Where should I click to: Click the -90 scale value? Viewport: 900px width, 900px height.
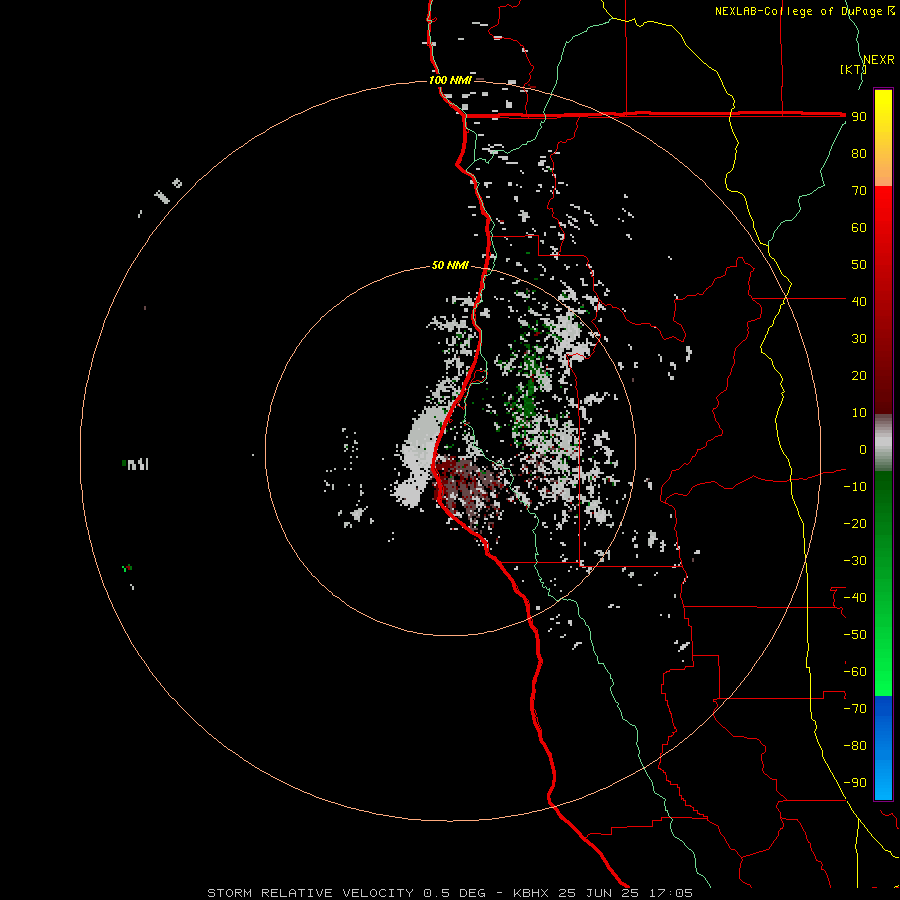(855, 783)
